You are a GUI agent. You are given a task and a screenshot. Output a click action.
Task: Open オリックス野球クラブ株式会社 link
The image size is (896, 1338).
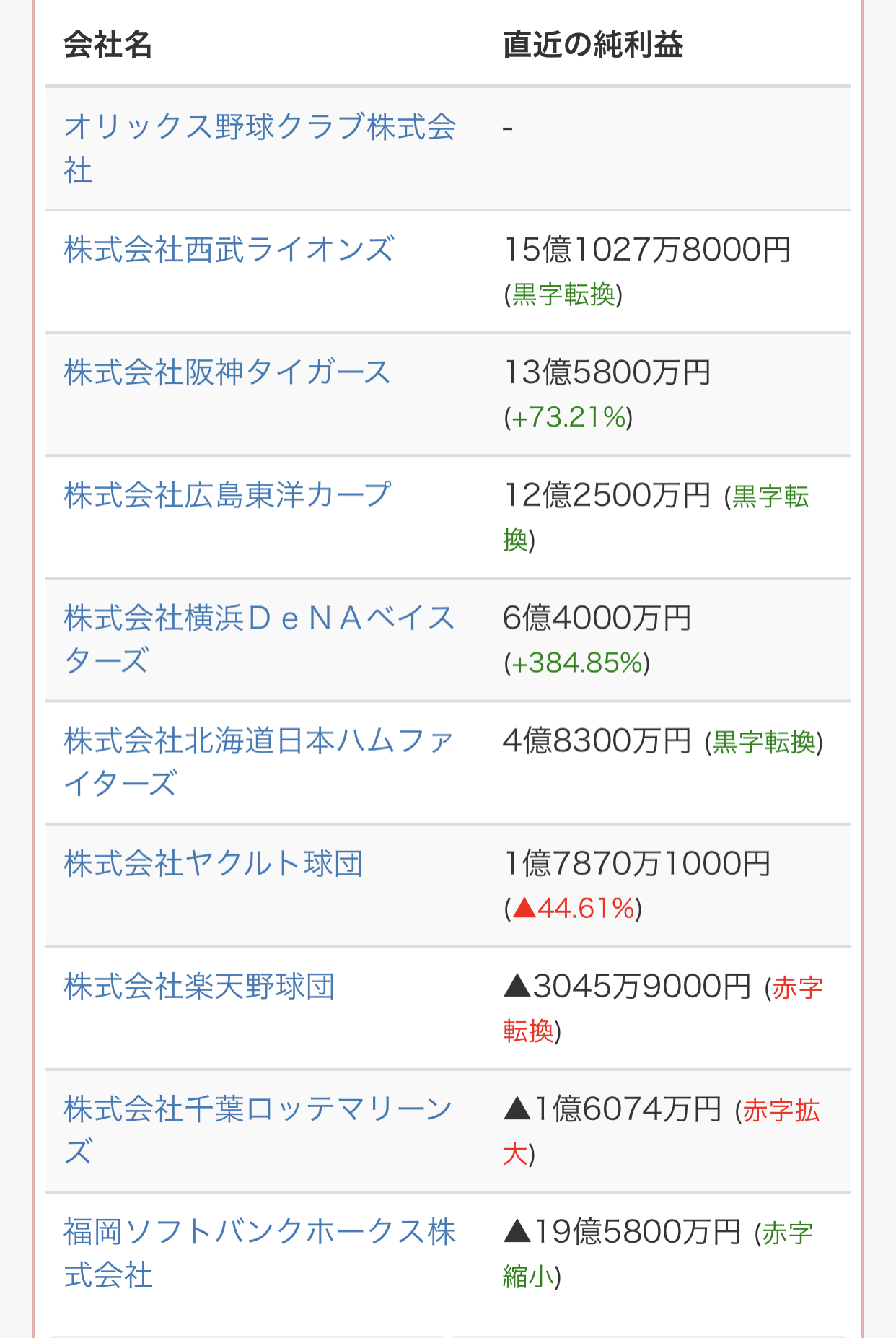[260, 148]
